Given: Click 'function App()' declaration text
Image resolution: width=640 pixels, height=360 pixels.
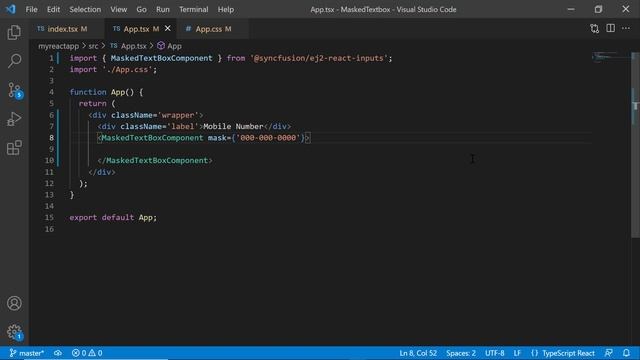Looking at the screenshot, I should (102, 92).
